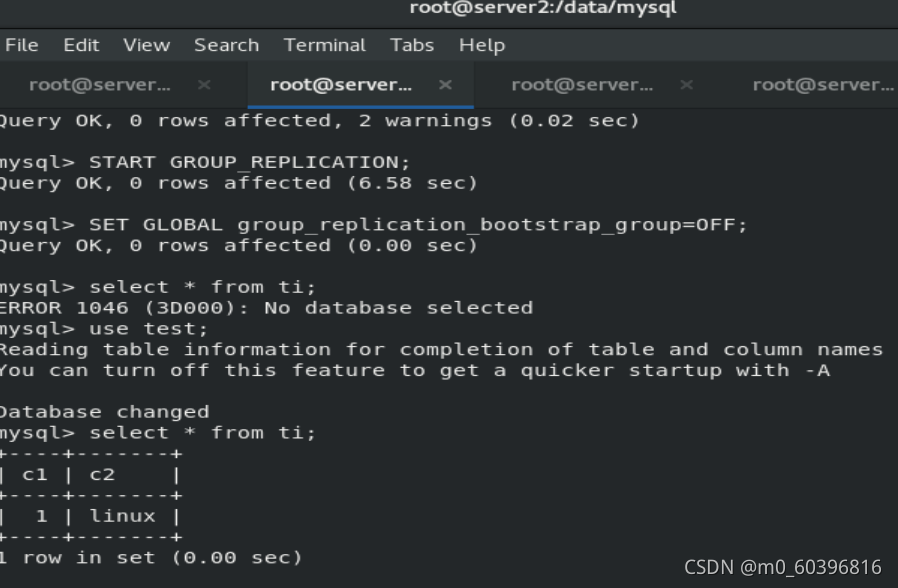The image size is (898, 588).
Task: Click the 'use test;' command line
Action: (x=104, y=329)
